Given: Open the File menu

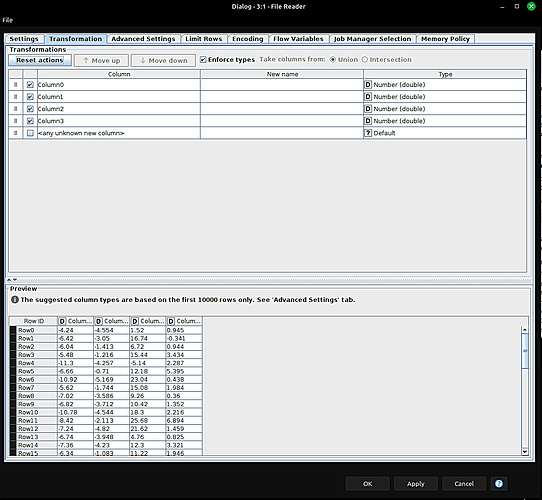Looking at the screenshot, I should pyautogui.click(x=8, y=20).
